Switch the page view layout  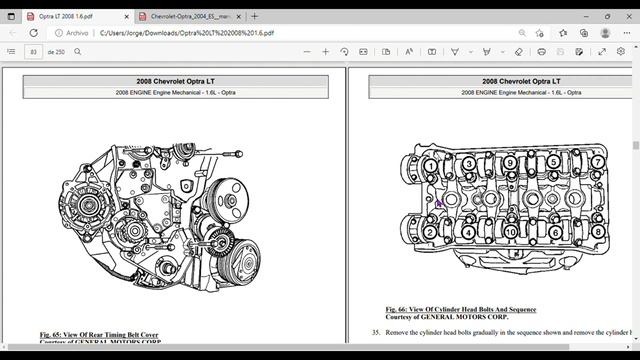(x=386, y=52)
